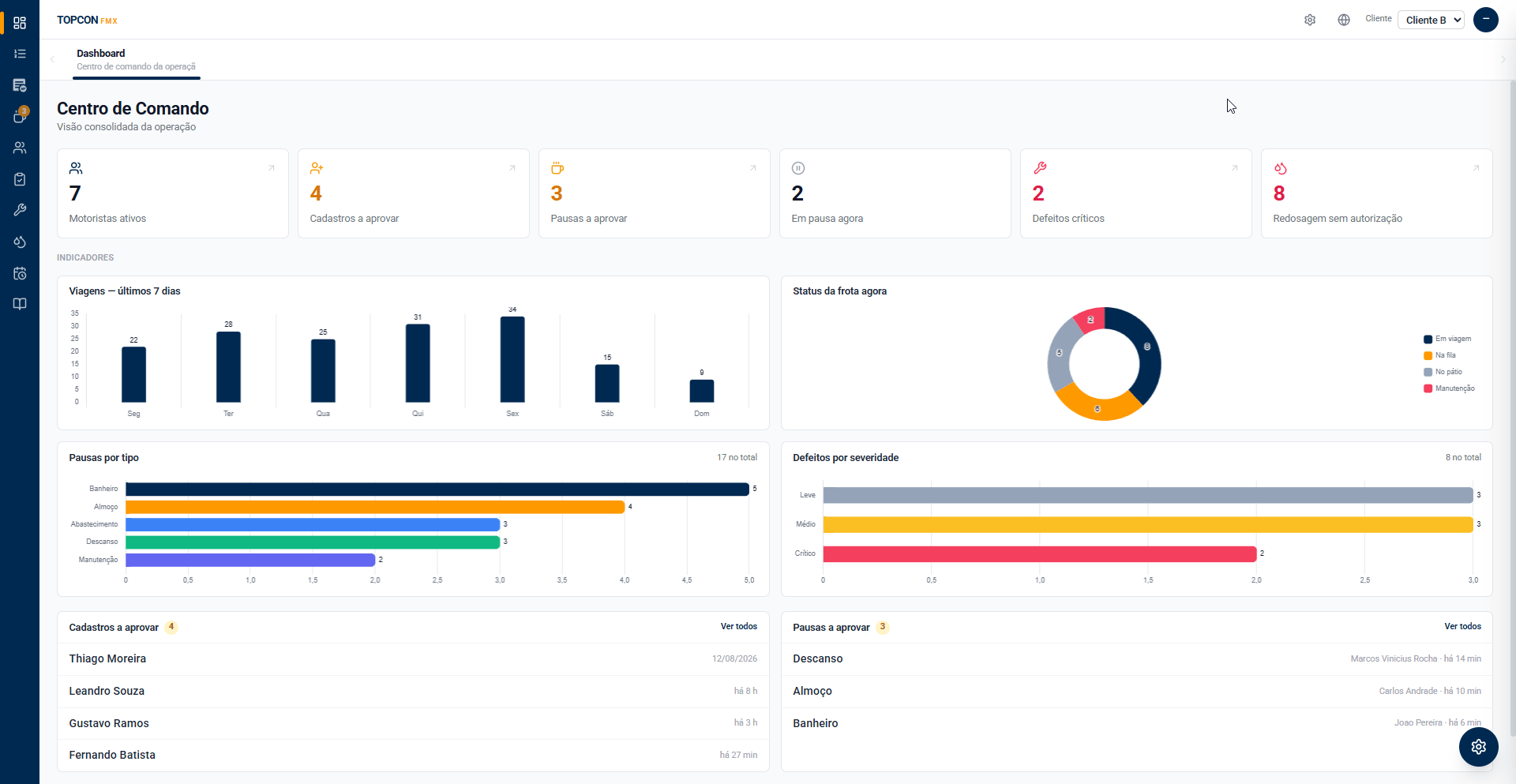The width and height of the screenshot is (1516, 784).
Task: Click the right tab-scroll chevron
Action: (x=1503, y=59)
